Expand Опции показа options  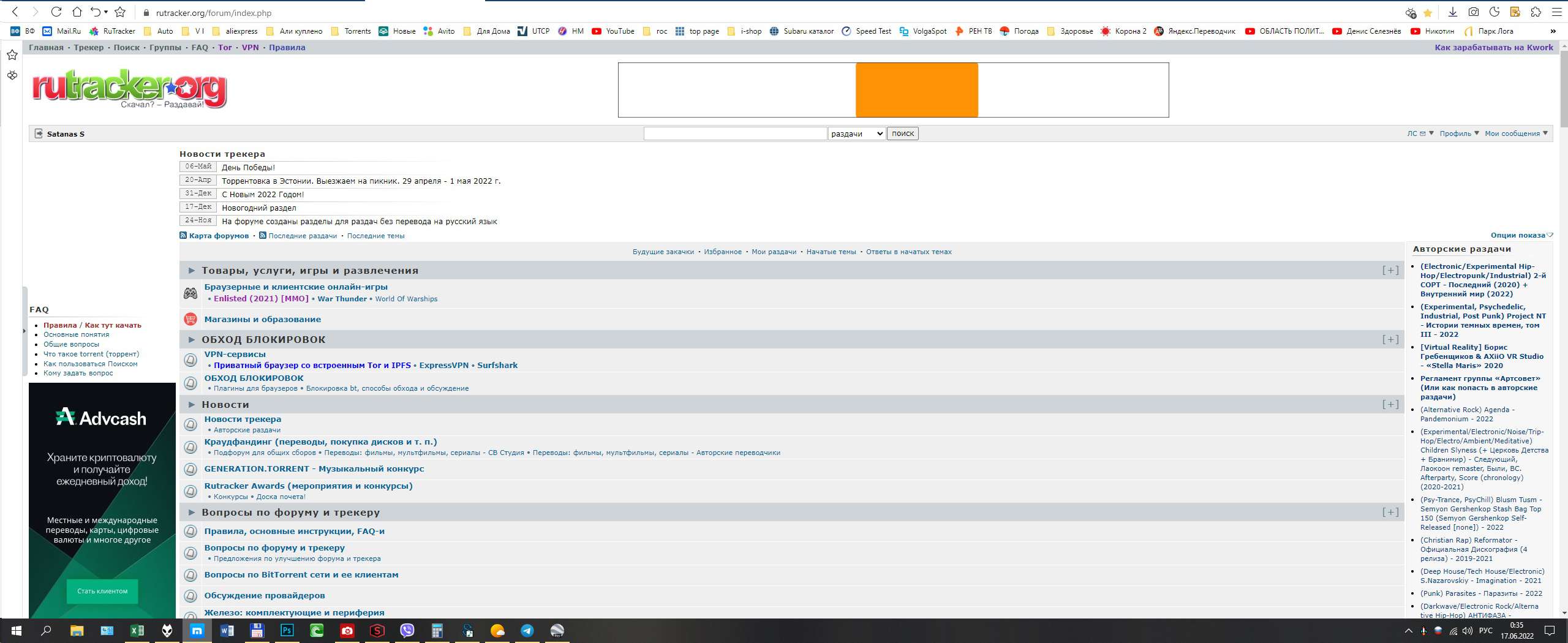(1521, 235)
